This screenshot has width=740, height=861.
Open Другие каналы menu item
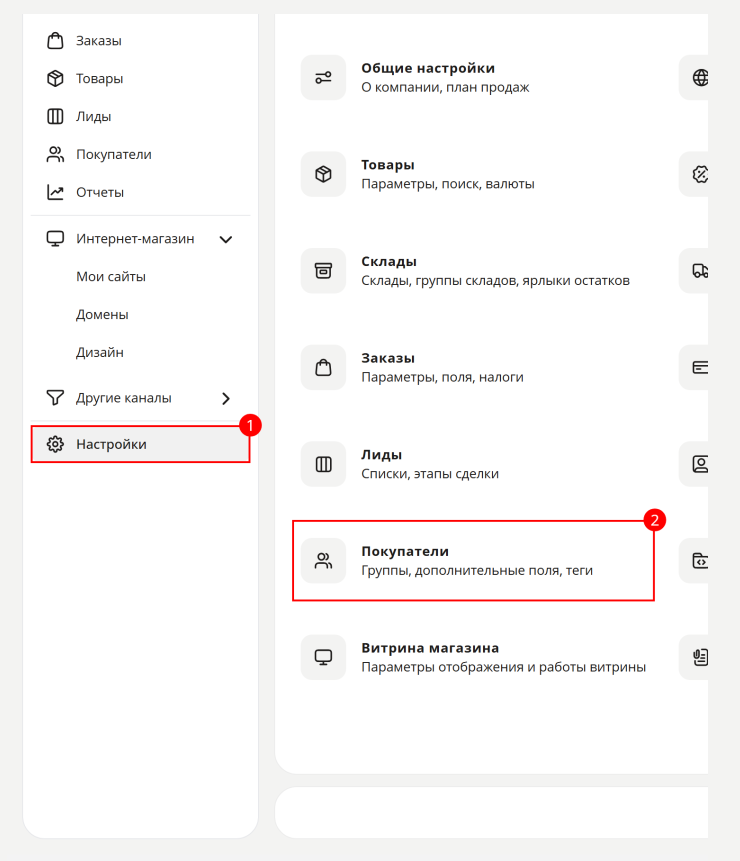coord(124,398)
